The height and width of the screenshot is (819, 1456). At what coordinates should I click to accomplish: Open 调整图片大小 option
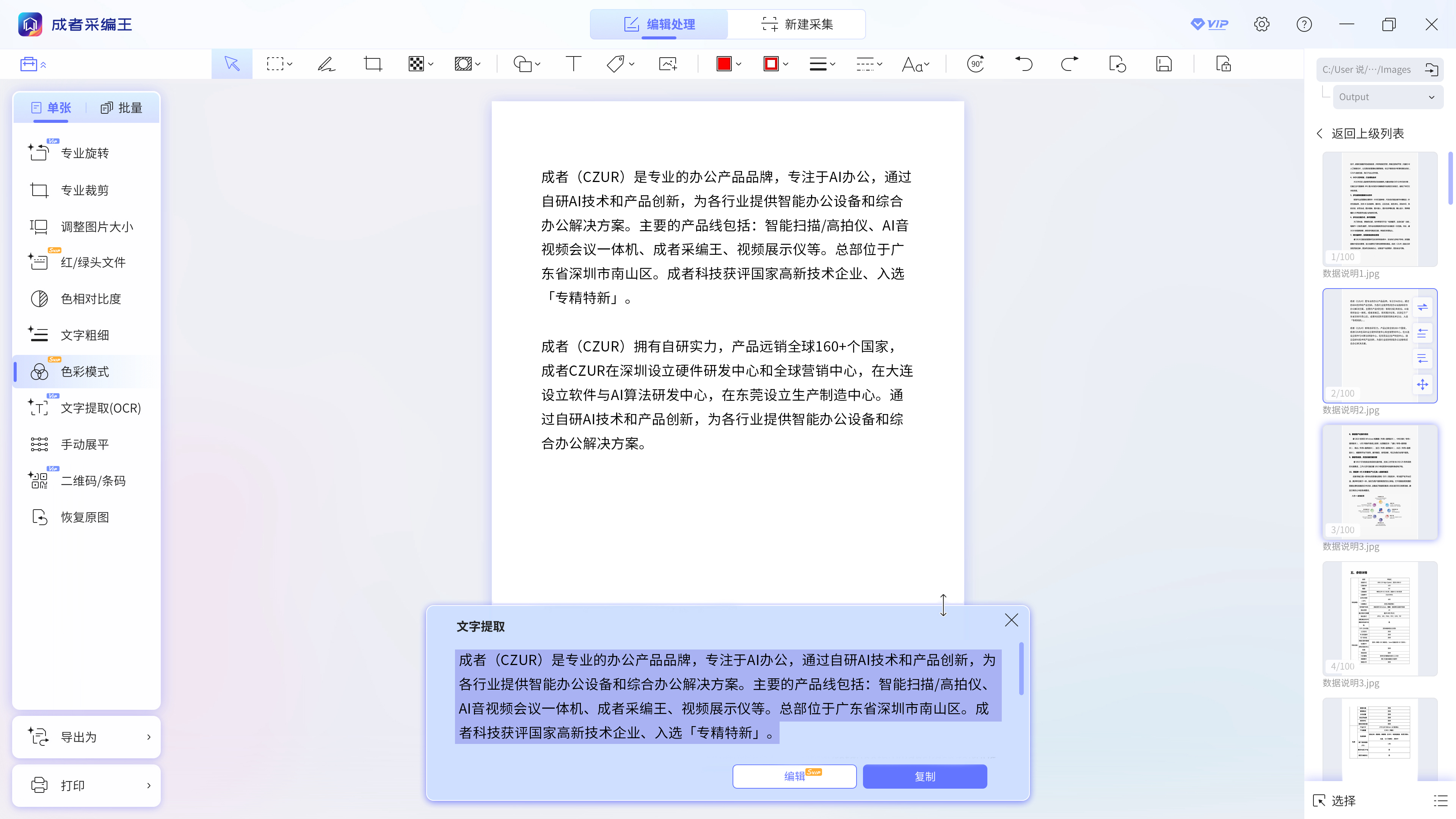tap(86, 227)
